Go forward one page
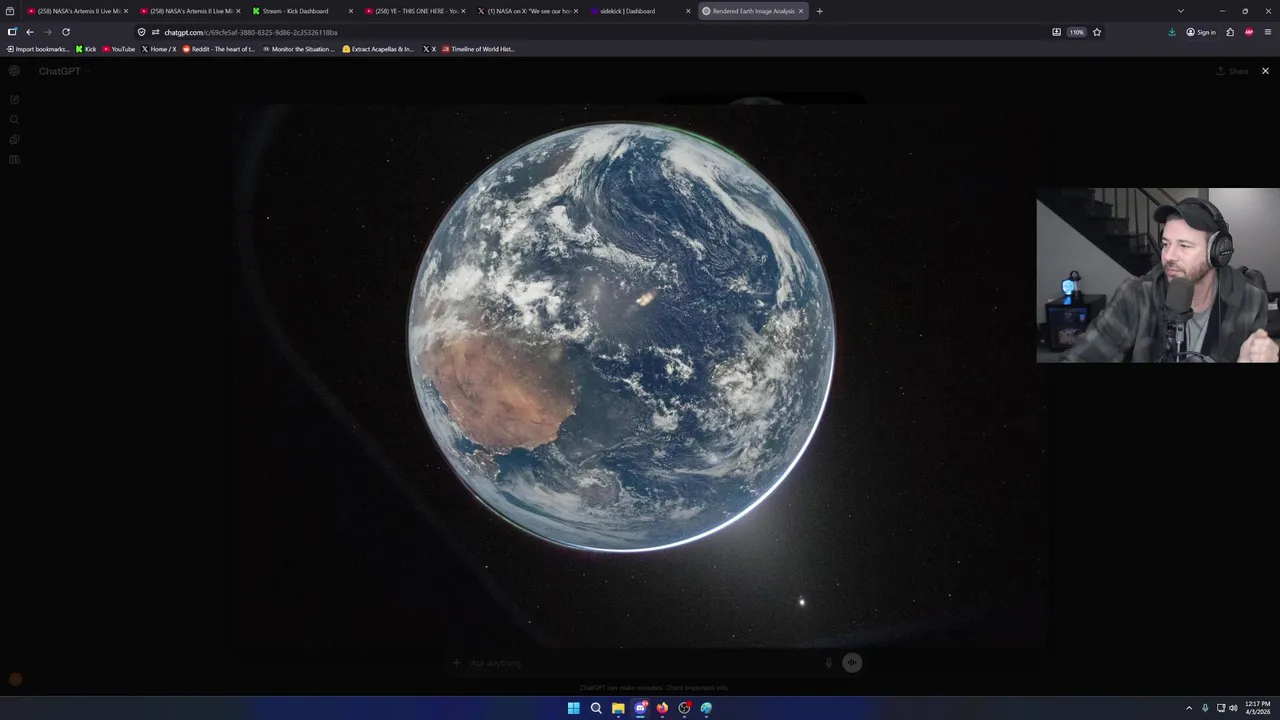The width and height of the screenshot is (1280, 720). [x=47, y=32]
